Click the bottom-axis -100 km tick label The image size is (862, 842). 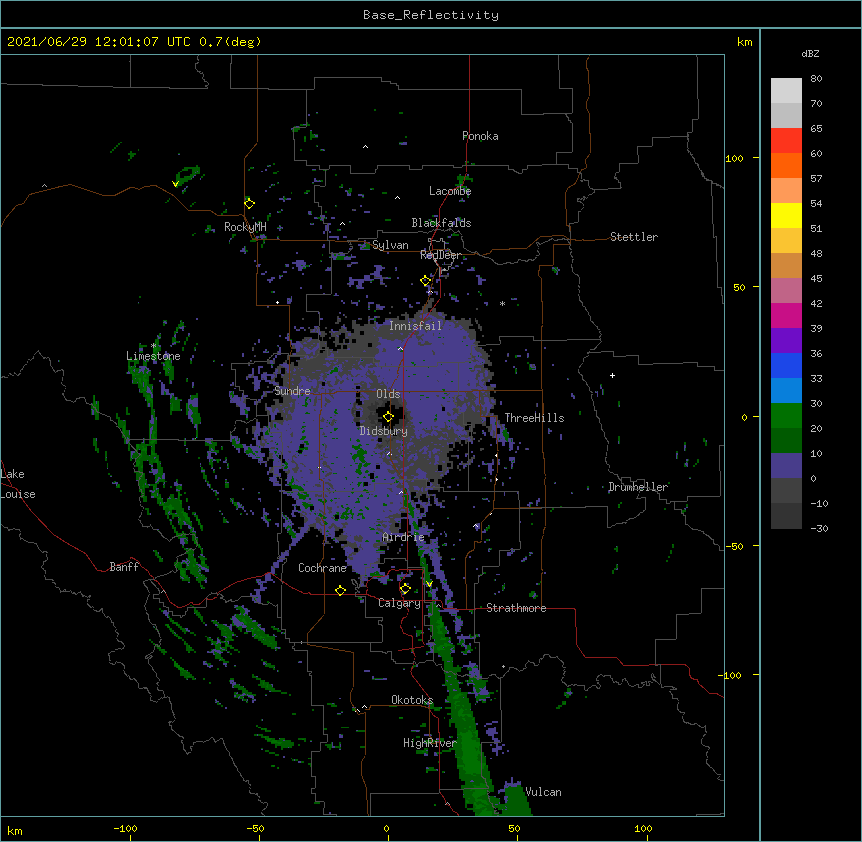(x=125, y=829)
